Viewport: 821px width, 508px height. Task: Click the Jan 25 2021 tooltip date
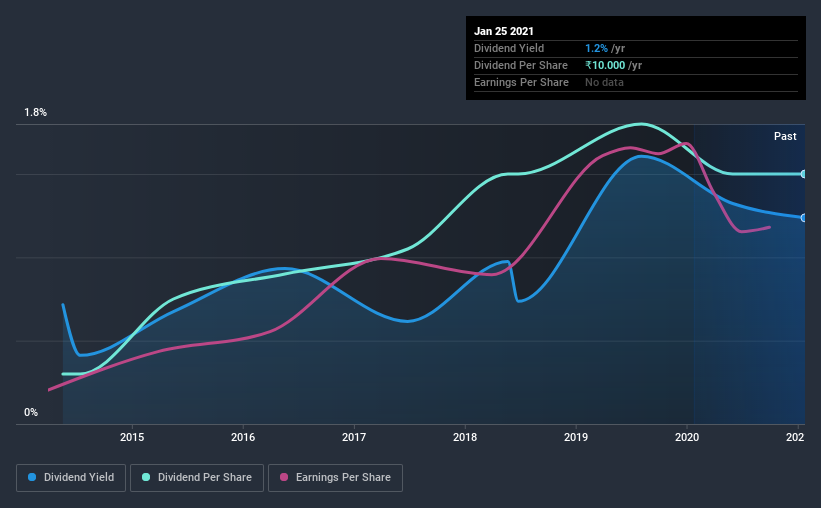coord(504,31)
